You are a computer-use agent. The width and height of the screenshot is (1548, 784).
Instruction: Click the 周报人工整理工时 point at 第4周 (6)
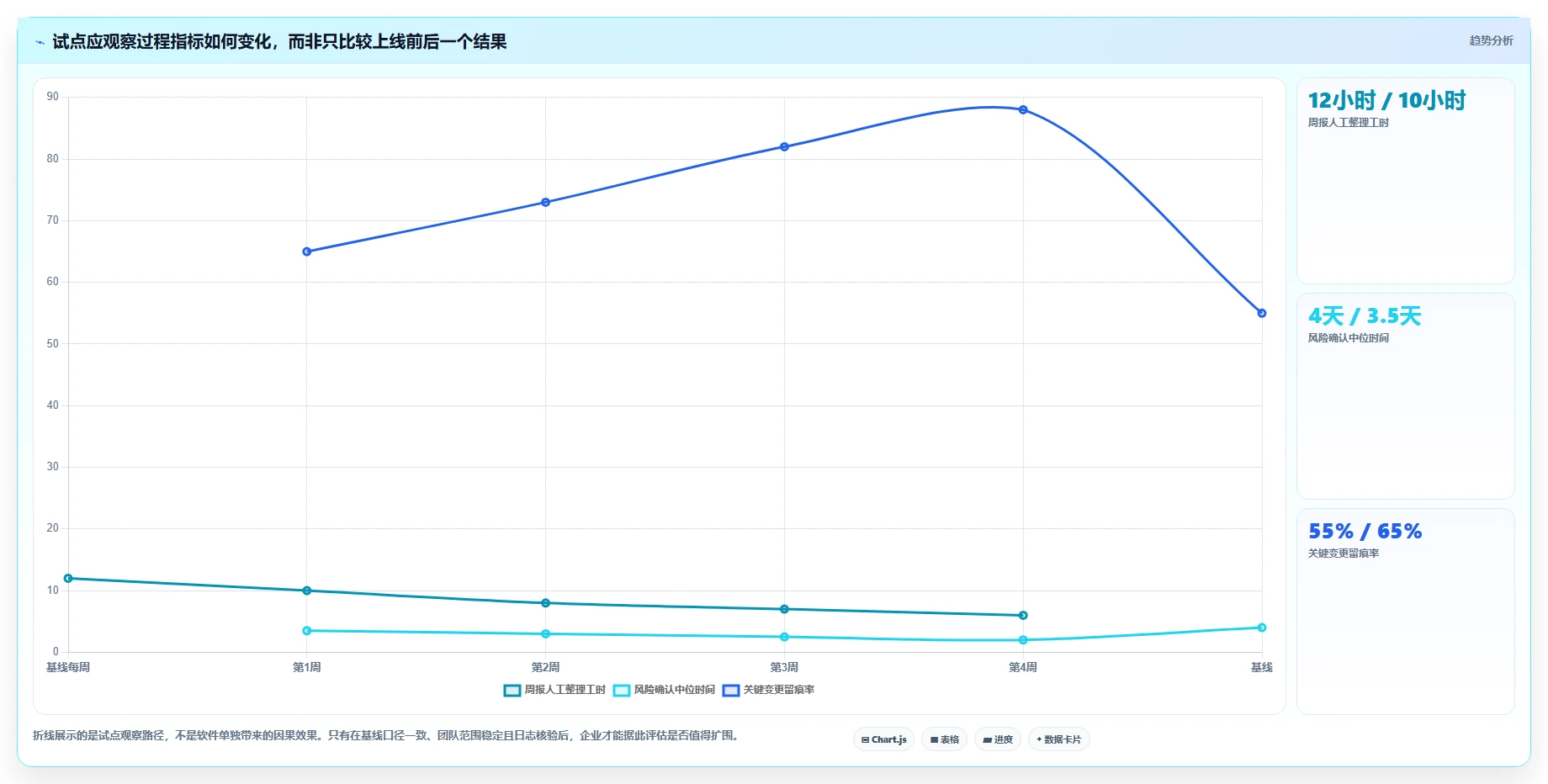tap(1023, 616)
